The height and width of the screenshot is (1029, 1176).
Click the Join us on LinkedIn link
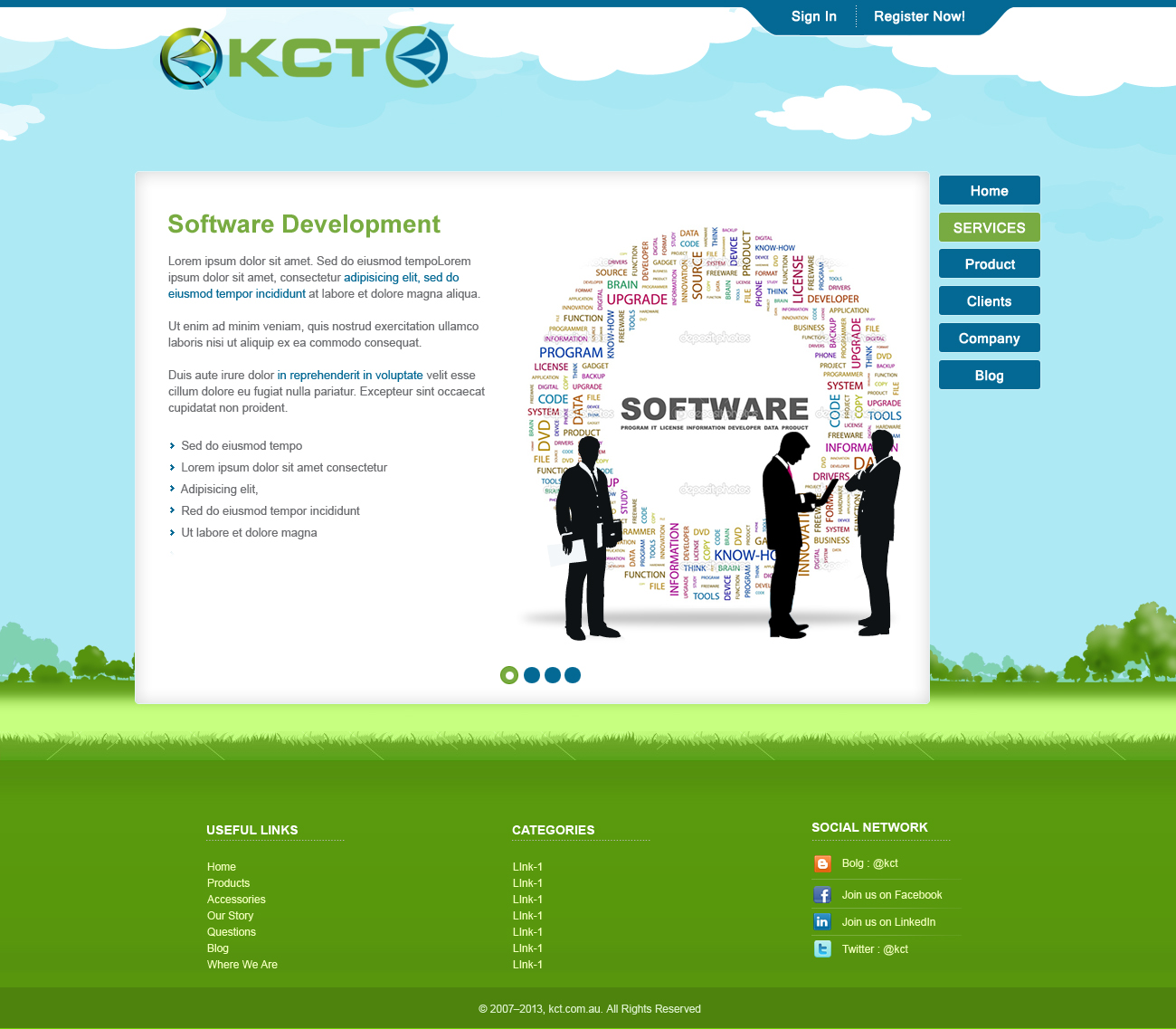pyautogui.click(x=889, y=922)
